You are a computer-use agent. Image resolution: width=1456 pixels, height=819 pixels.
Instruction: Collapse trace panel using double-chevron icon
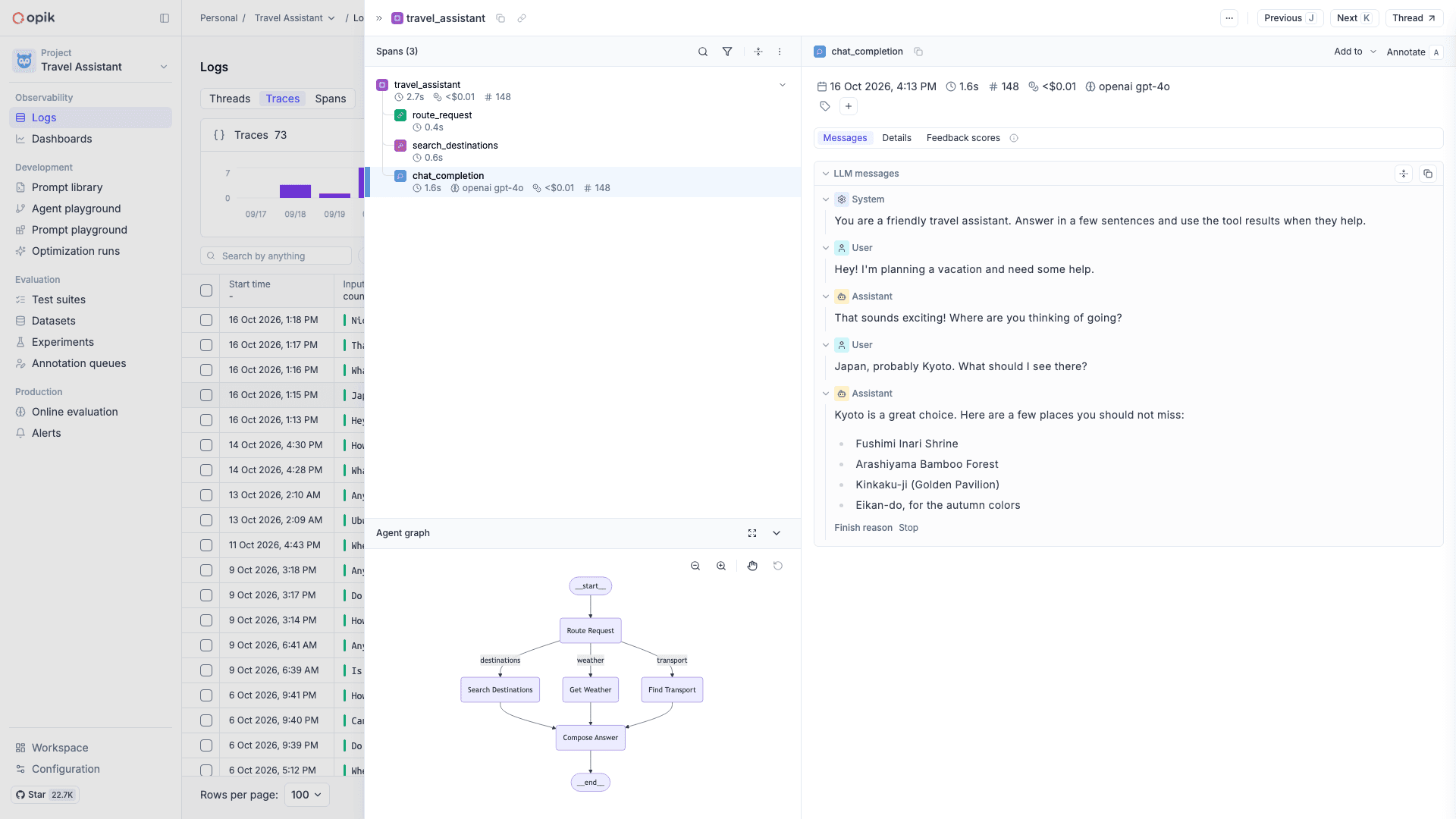pyautogui.click(x=379, y=18)
